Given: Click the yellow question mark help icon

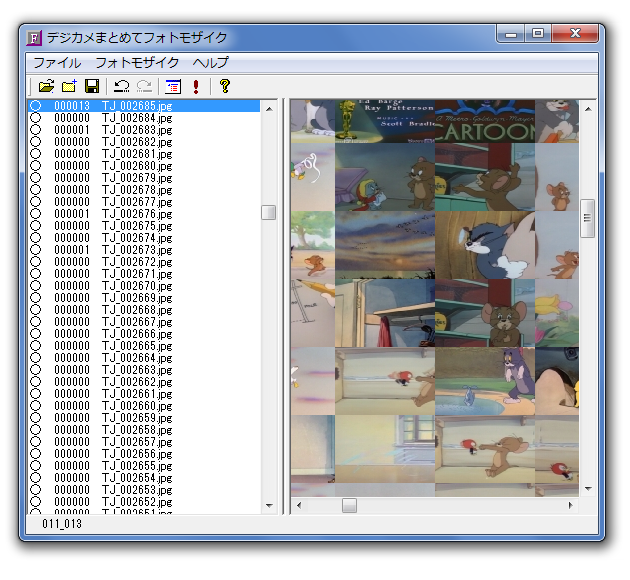Looking at the screenshot, I should [x=225, y=86].
